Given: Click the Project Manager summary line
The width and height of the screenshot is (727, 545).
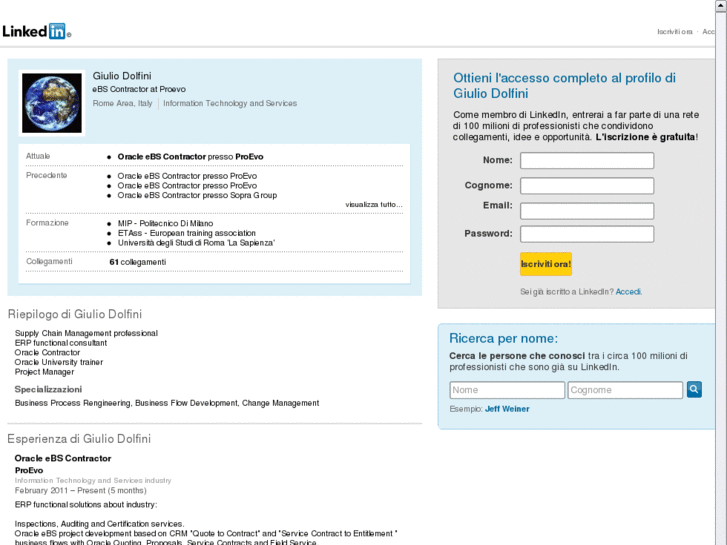Looking at the screenshot, I should point(44,372).
